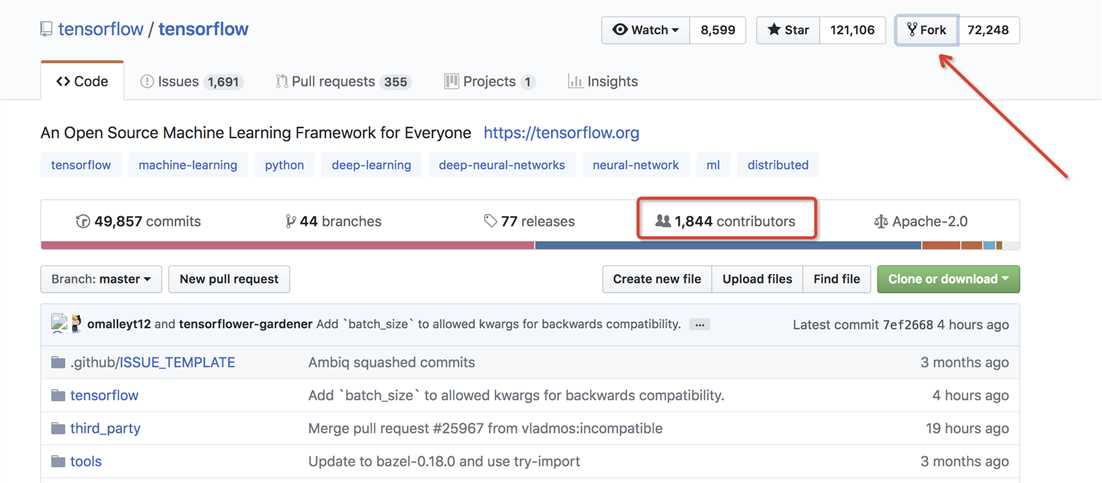
Task: View the 44 branches list
Action: [x=333, y=221]
